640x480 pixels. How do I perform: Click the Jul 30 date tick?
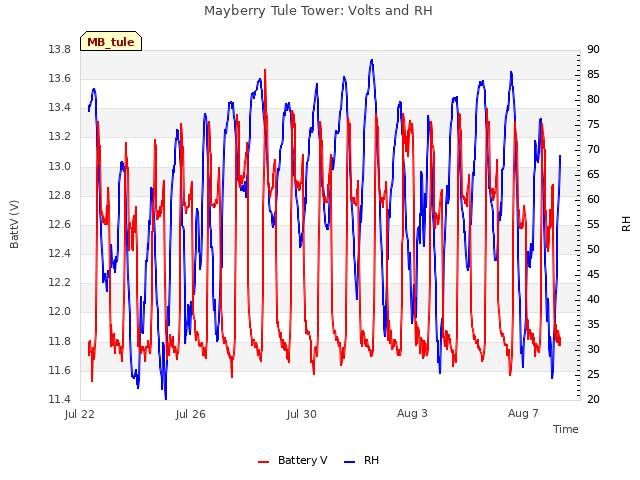click(302, 414)
